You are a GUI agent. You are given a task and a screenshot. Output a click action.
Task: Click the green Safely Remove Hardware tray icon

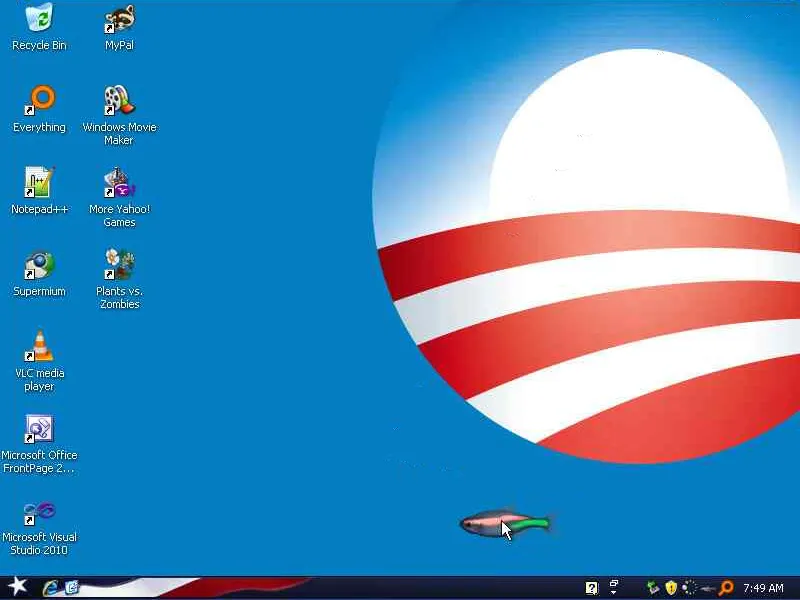(653, 588)
